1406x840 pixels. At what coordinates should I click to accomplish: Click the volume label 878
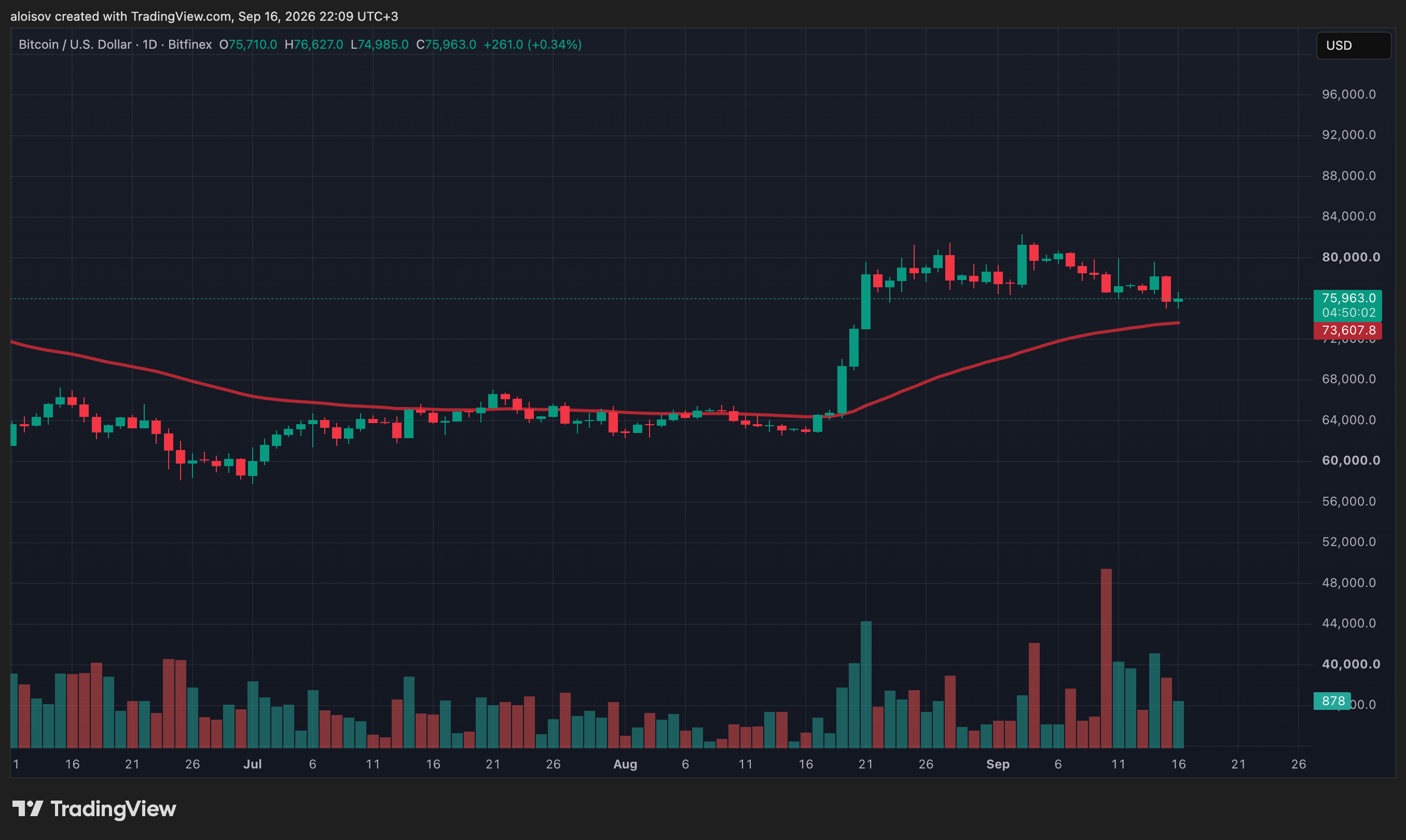[1332, 702]
